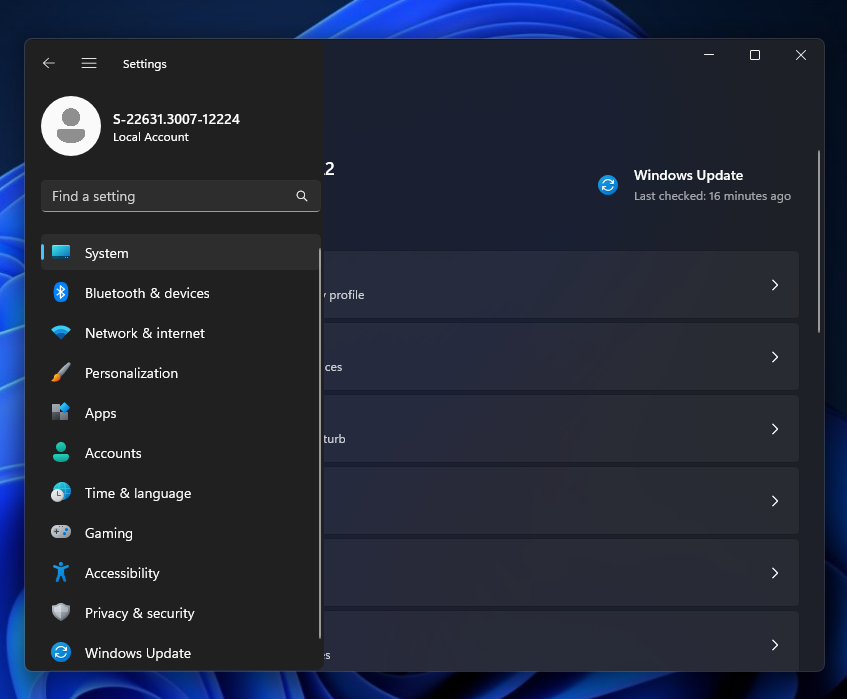Click the fifth settings row chevron
The width and height of the screenshot is (847, 699).
coord(775,573)
